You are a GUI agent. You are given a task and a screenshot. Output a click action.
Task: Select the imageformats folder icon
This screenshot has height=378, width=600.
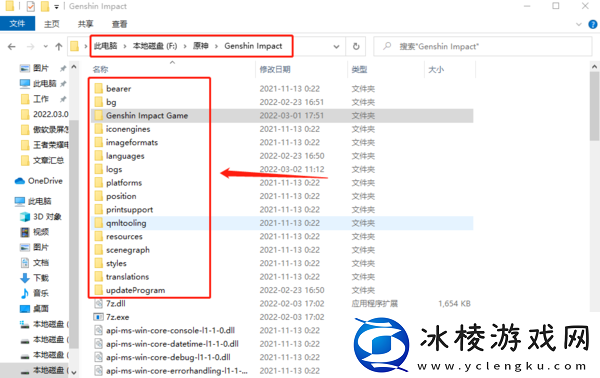tap(99, 142)
